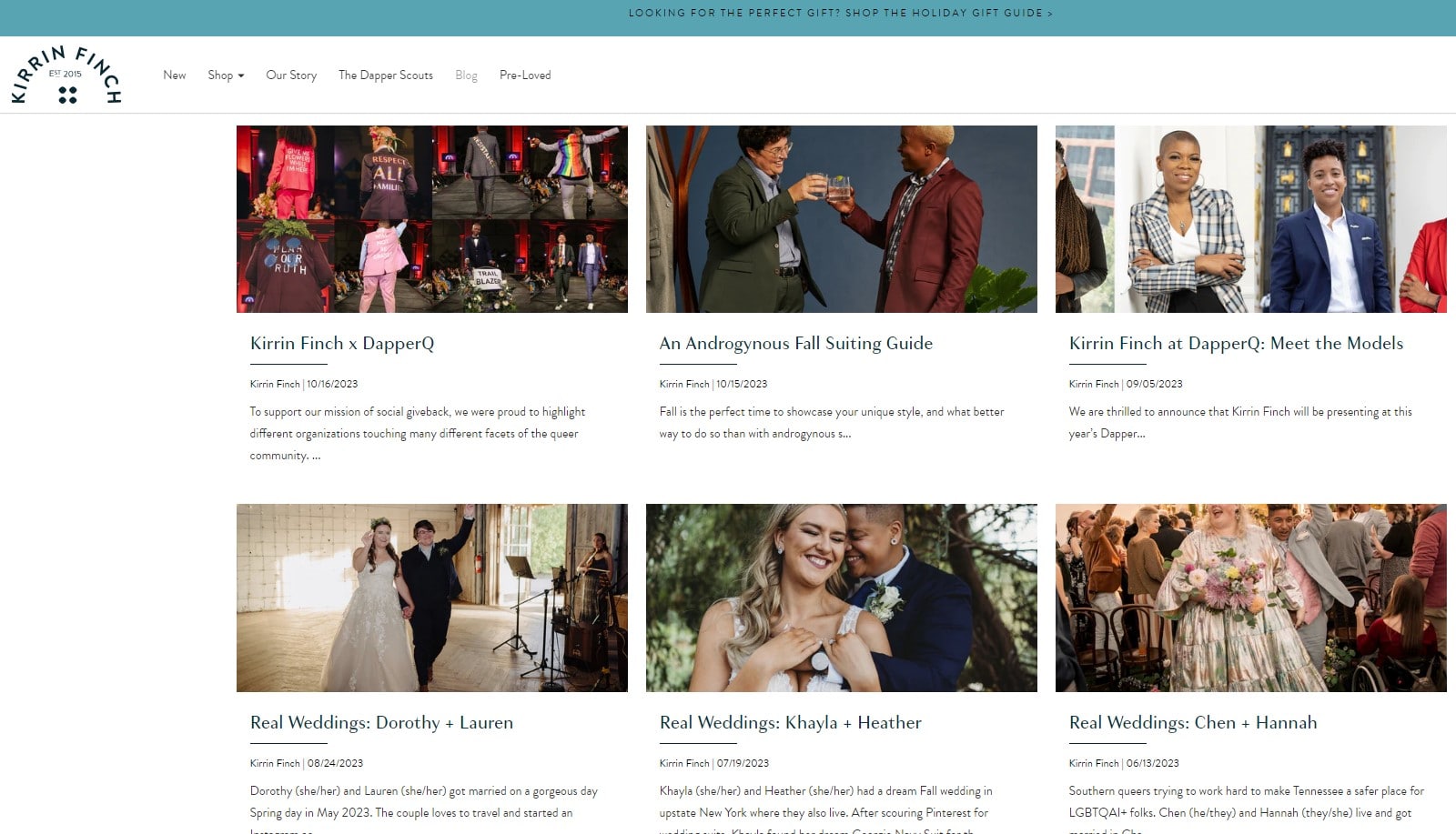Open The Dapper Scouts page
This screenshot has height=834, width=1456.
pos(385,75)
